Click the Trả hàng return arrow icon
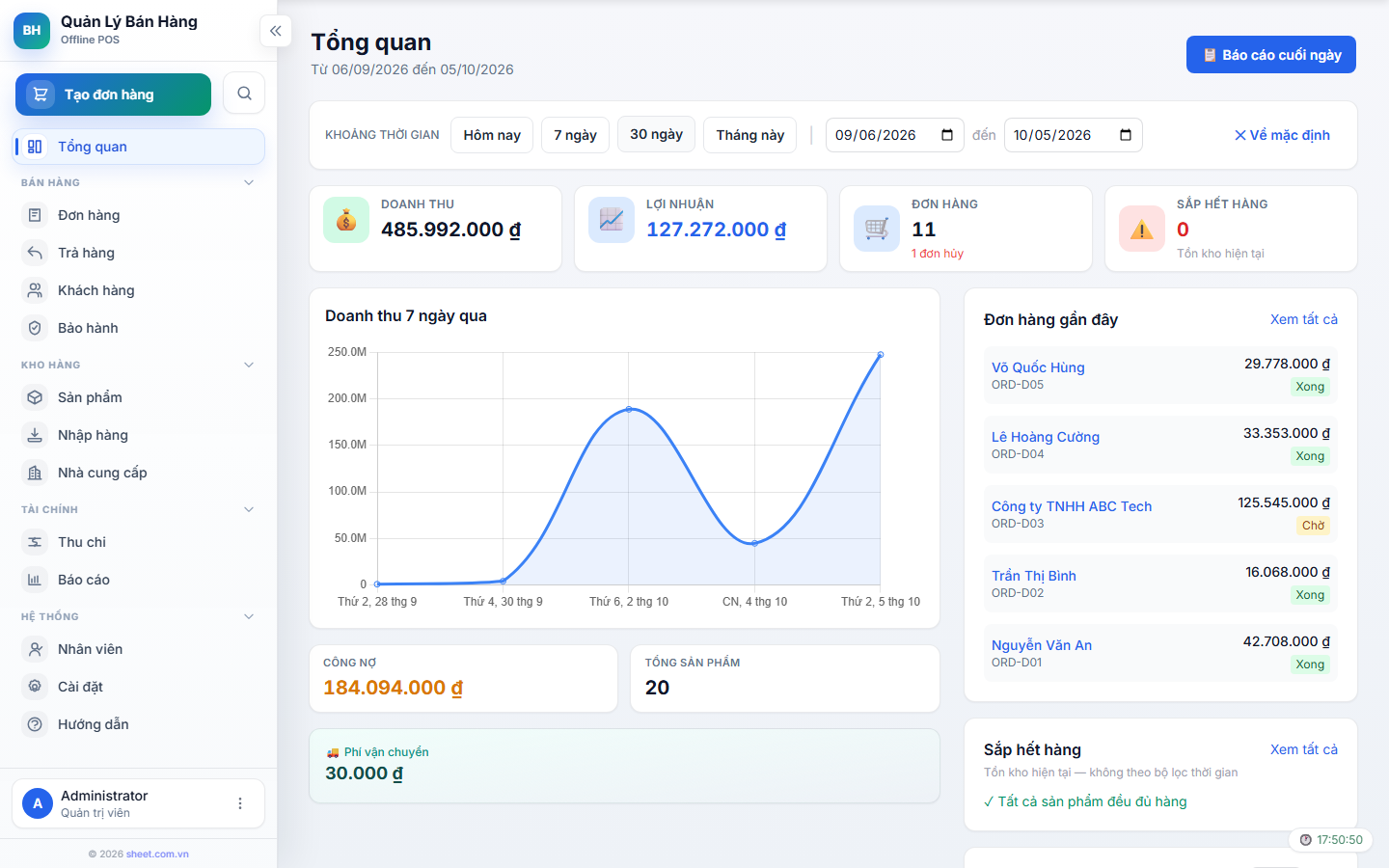Viewport: 1389px width, 868px height. click(35, 253)
